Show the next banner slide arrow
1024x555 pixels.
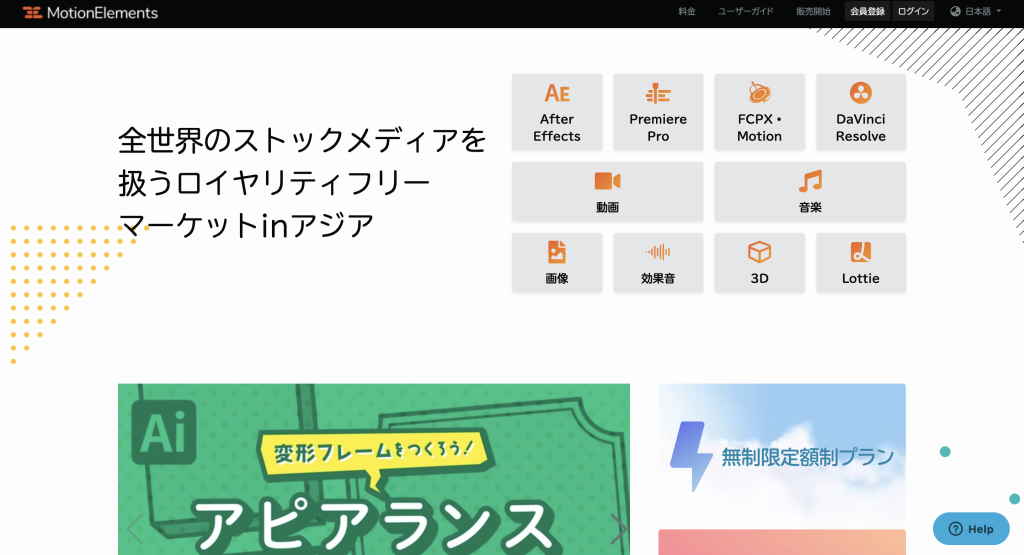618,529
